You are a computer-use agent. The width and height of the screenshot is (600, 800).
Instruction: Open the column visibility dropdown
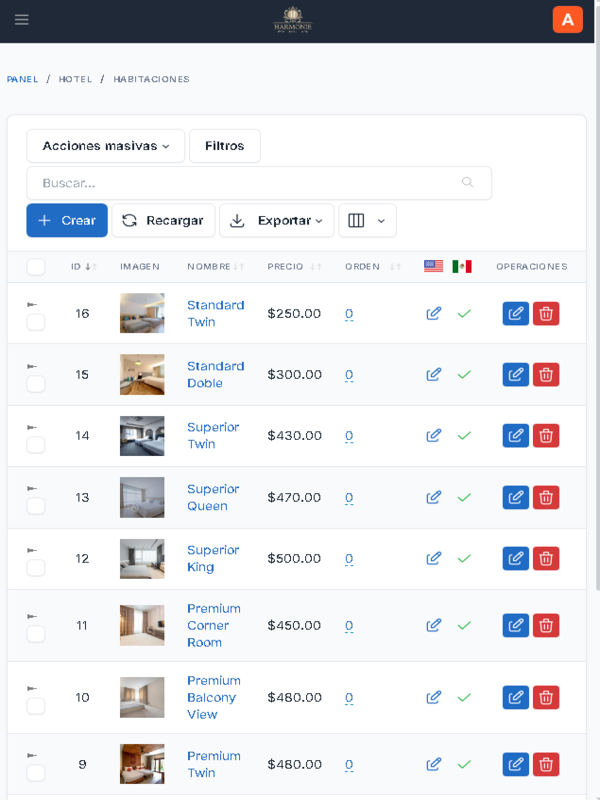point(367,221)
